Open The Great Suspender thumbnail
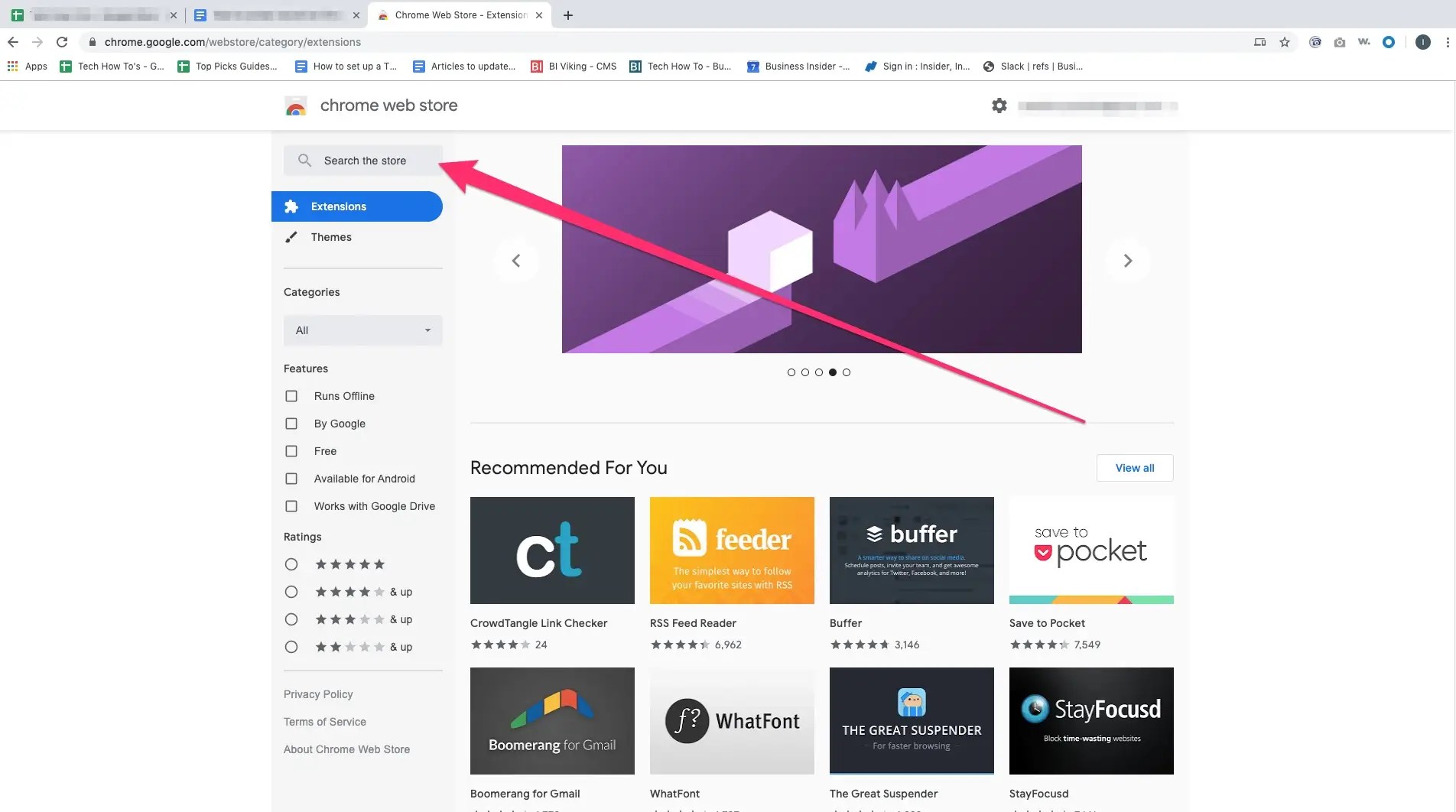The width and height of the screenshot is (1456, 812). point(912,721)
